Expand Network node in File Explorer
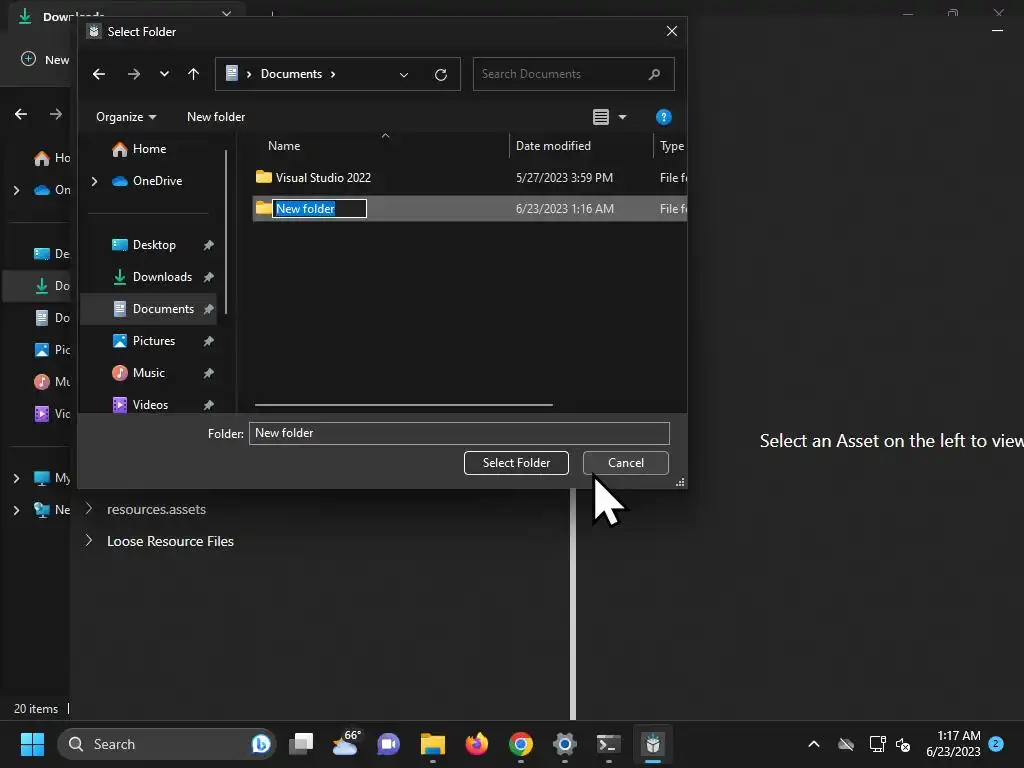This screenshot has width=1024, height=768. coord(16,510)
